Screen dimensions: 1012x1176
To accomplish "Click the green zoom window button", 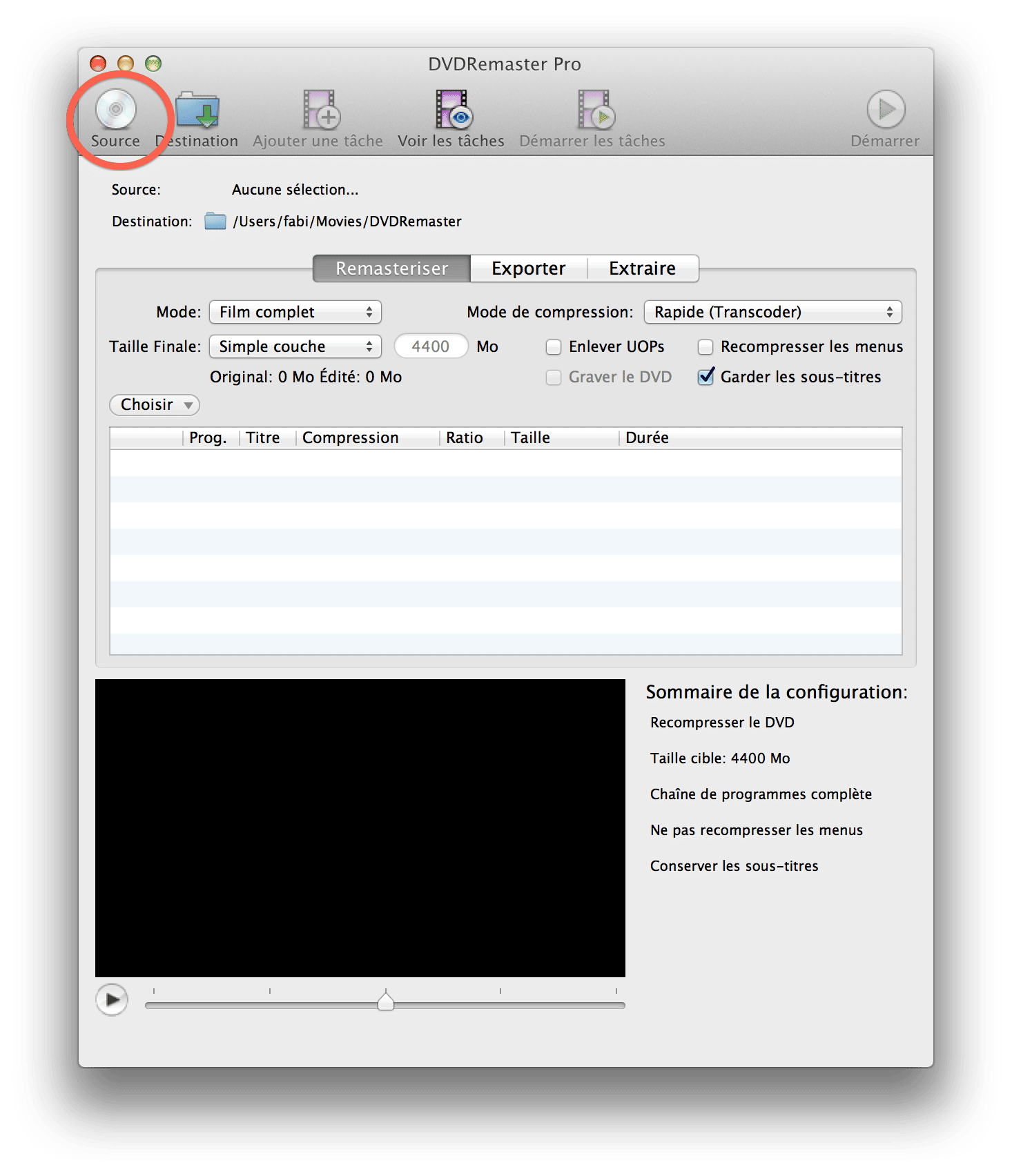I will pyautogui.click(x=153, y=63).
